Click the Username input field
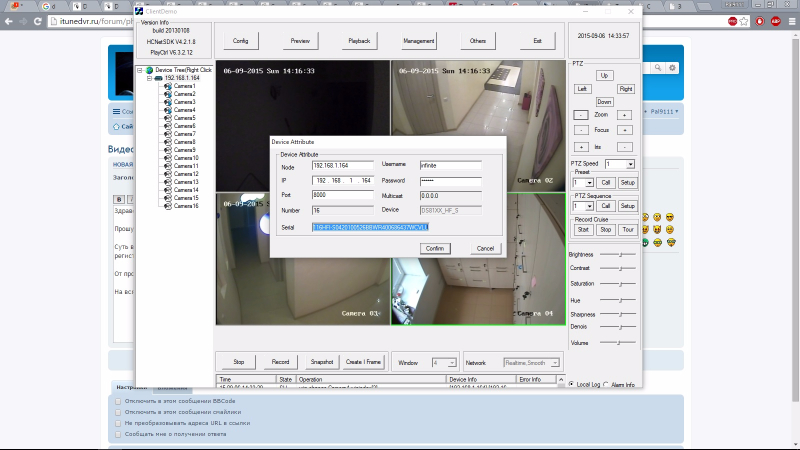The width and height of the screenshot is (800, 450). click(451, 165)
